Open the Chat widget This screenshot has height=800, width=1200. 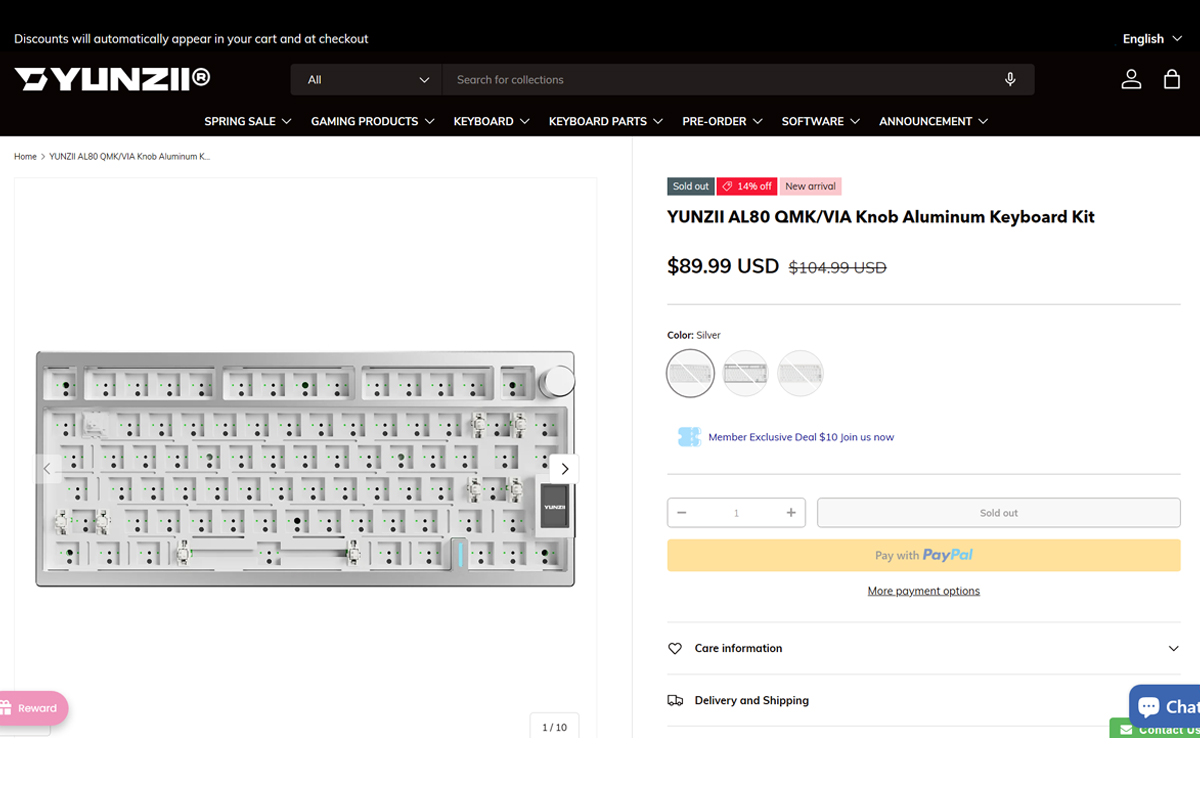(x=1165, y=706)
